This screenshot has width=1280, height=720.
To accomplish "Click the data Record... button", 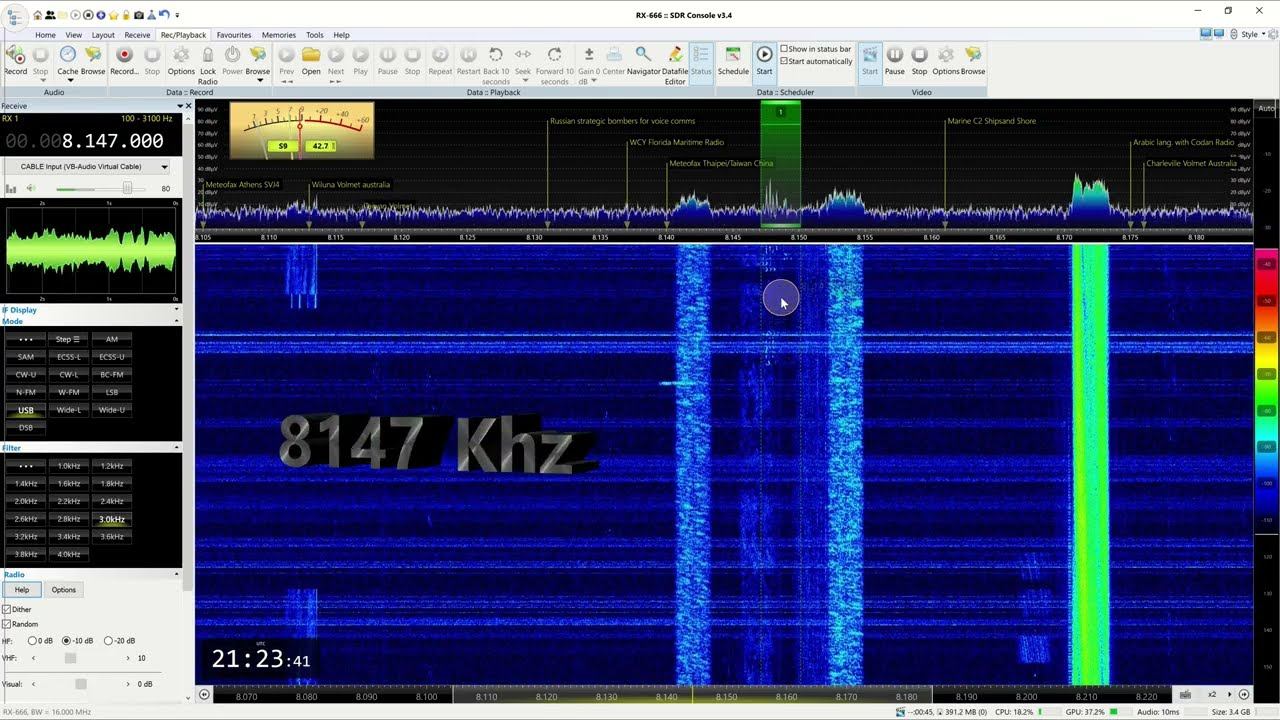I will tap(124, 60).
